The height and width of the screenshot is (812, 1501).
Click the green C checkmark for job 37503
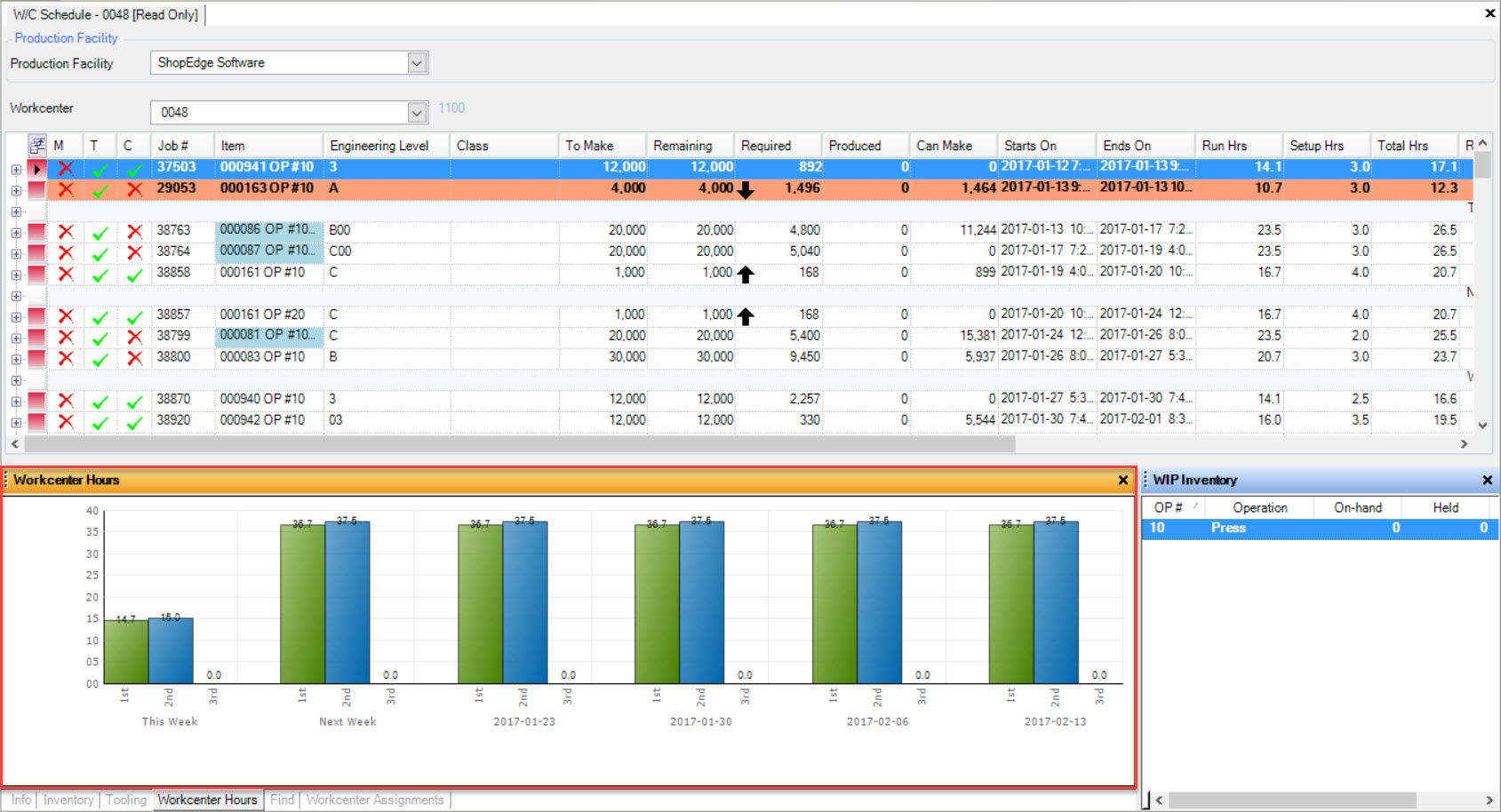[134, 169]
